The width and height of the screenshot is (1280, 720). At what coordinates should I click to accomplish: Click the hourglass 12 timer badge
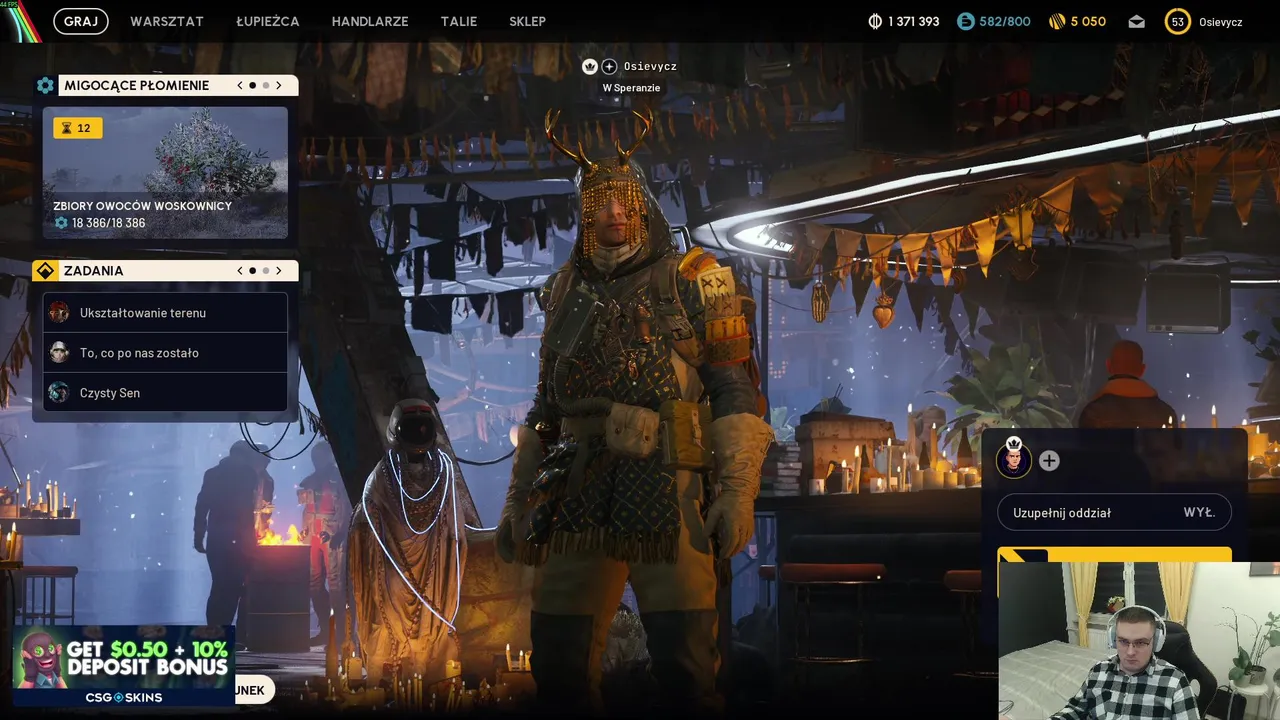click(77, 128)
